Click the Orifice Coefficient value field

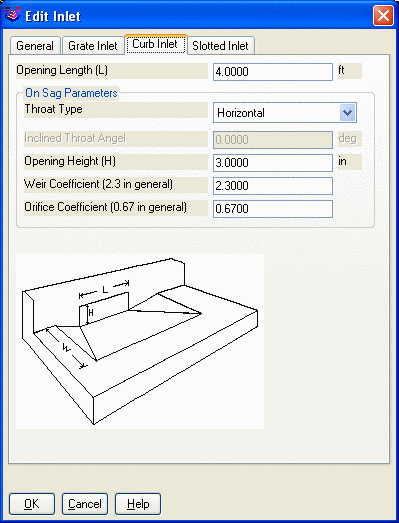coord(273,209)
